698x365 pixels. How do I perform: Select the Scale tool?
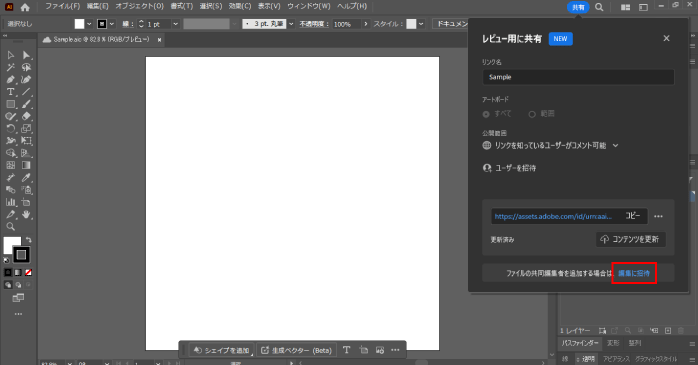[26, 129]
